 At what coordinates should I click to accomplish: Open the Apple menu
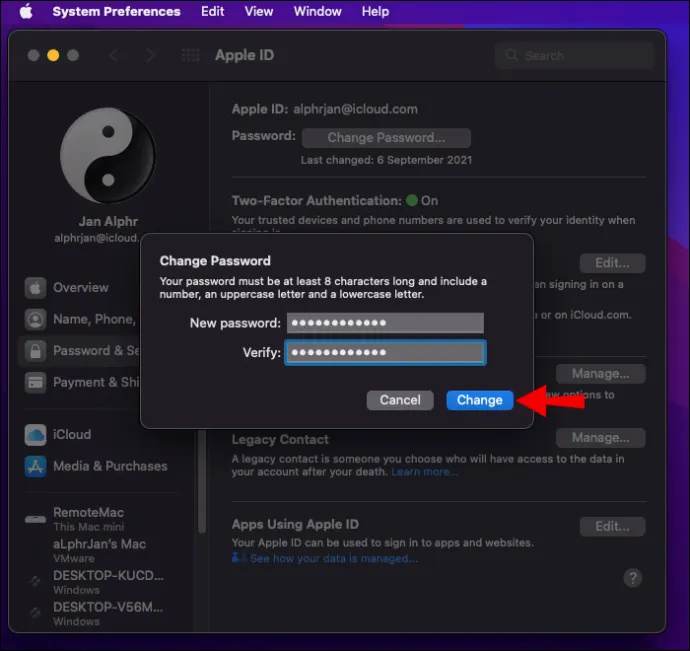[26, 11]
